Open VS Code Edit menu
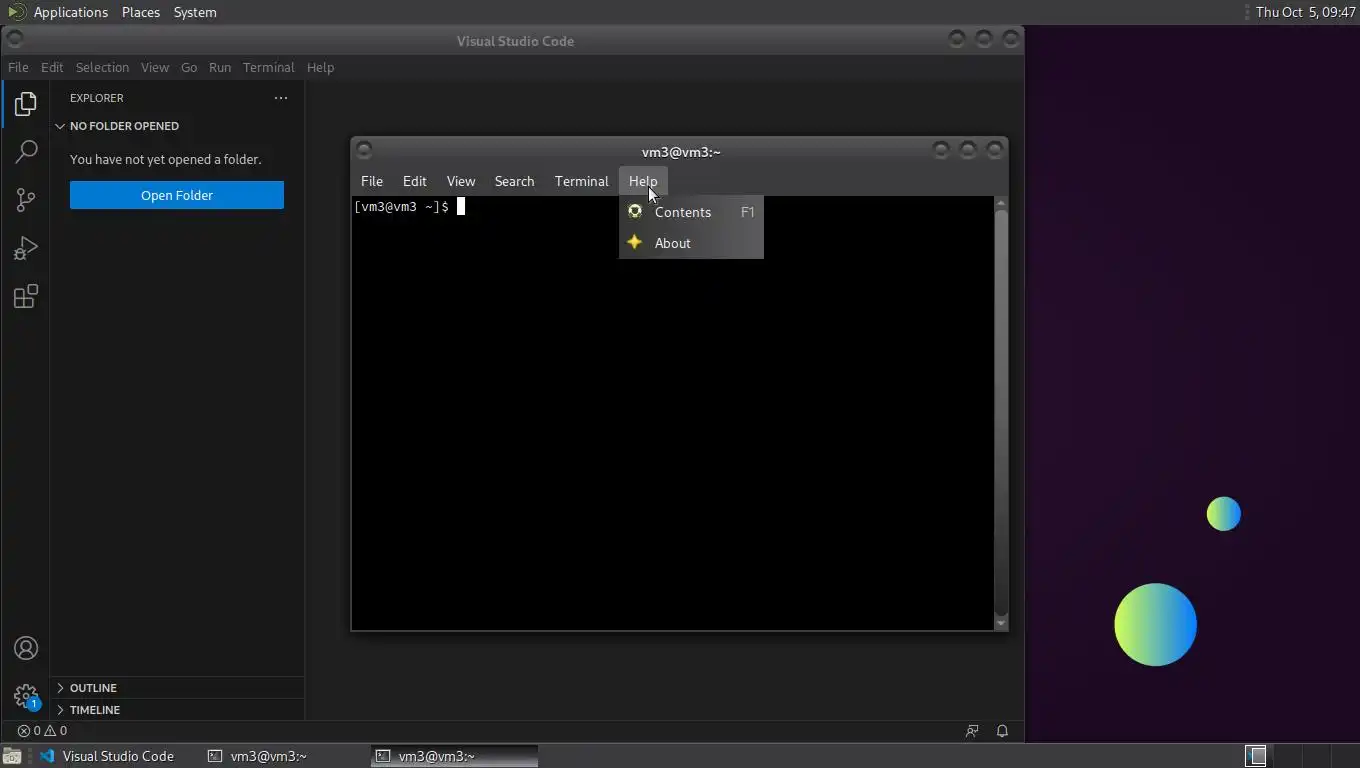1360x768 pixels. point(52,67)
